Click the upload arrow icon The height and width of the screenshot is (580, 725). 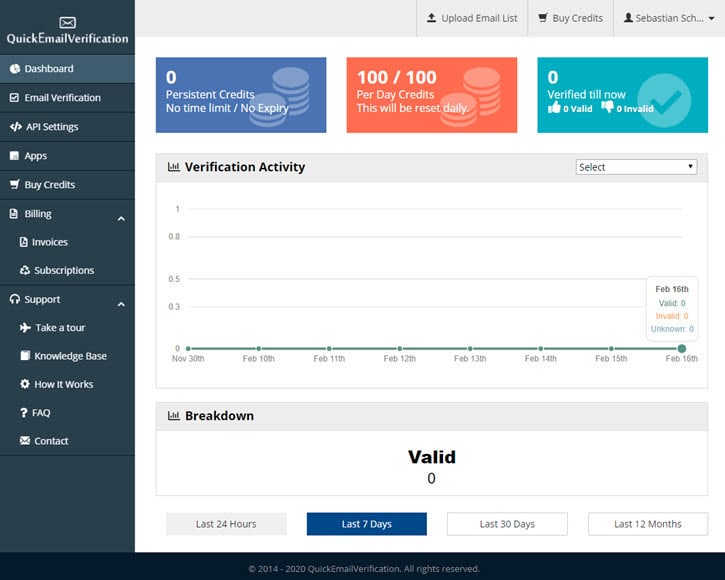pos(431,18)
